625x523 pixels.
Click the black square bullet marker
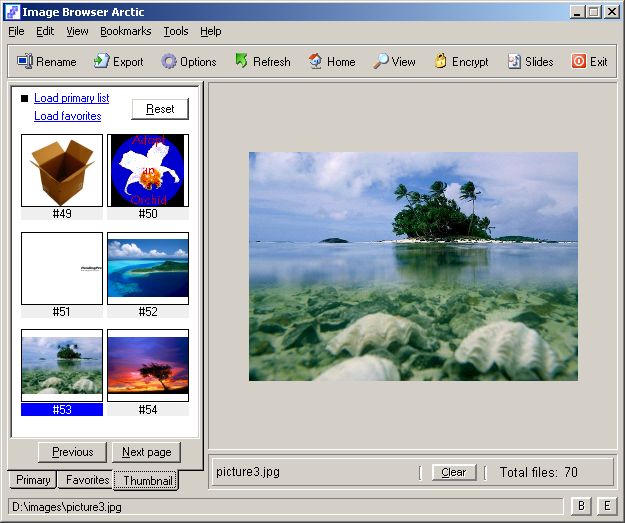24,98
